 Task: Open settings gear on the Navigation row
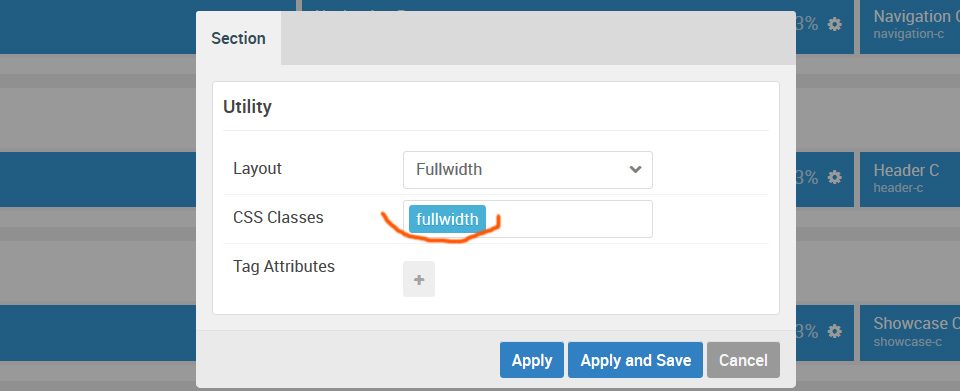click(834, 24)
